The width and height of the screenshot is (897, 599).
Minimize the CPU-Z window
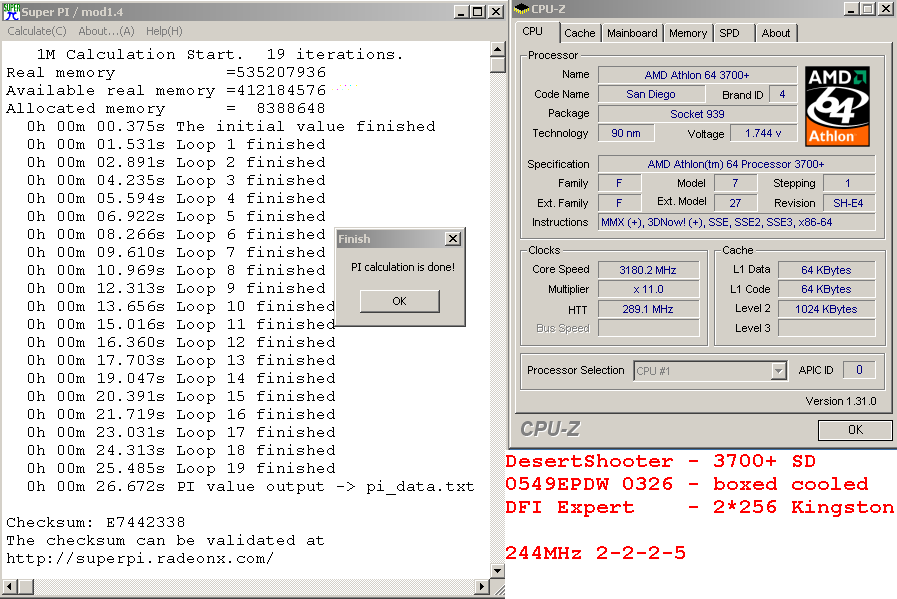pyautogui.click(x=852, y=9)
